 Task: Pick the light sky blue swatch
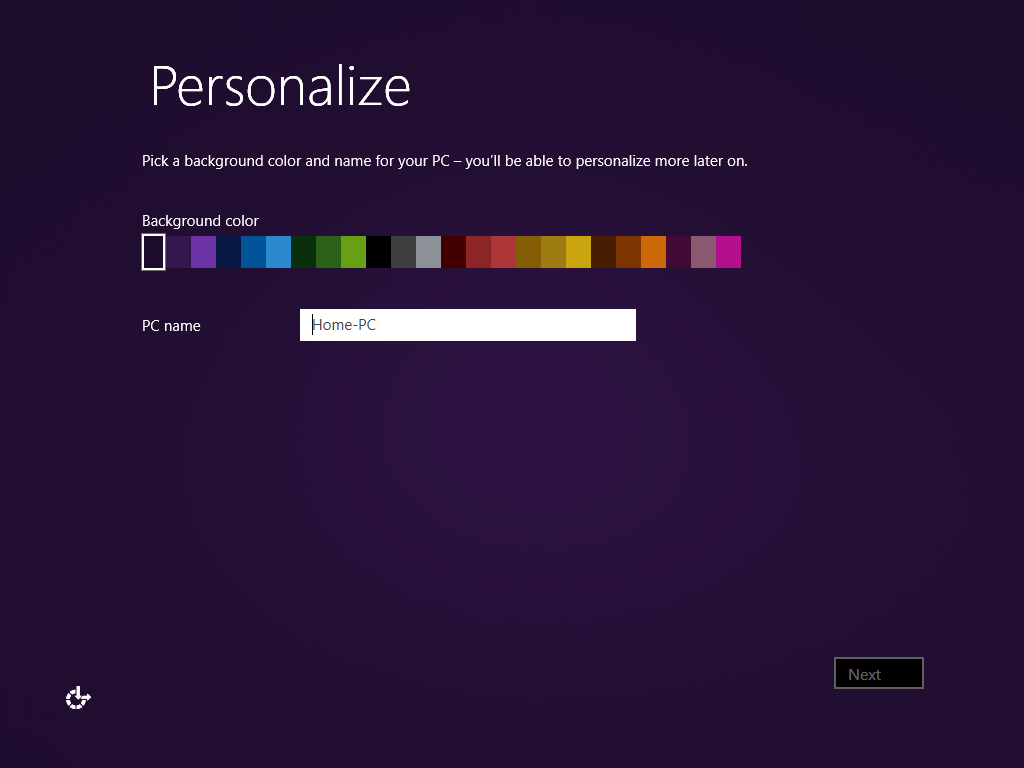coord(278,252)
